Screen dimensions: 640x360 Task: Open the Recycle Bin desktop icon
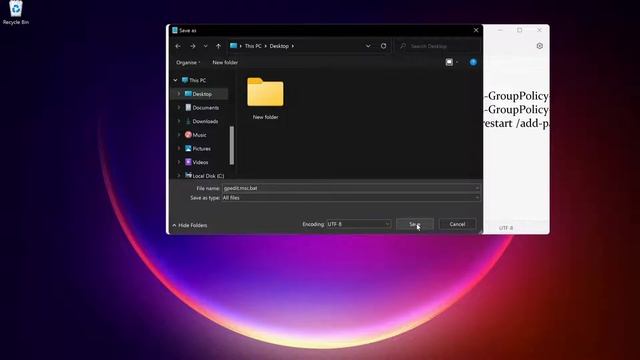click(16, 13)
